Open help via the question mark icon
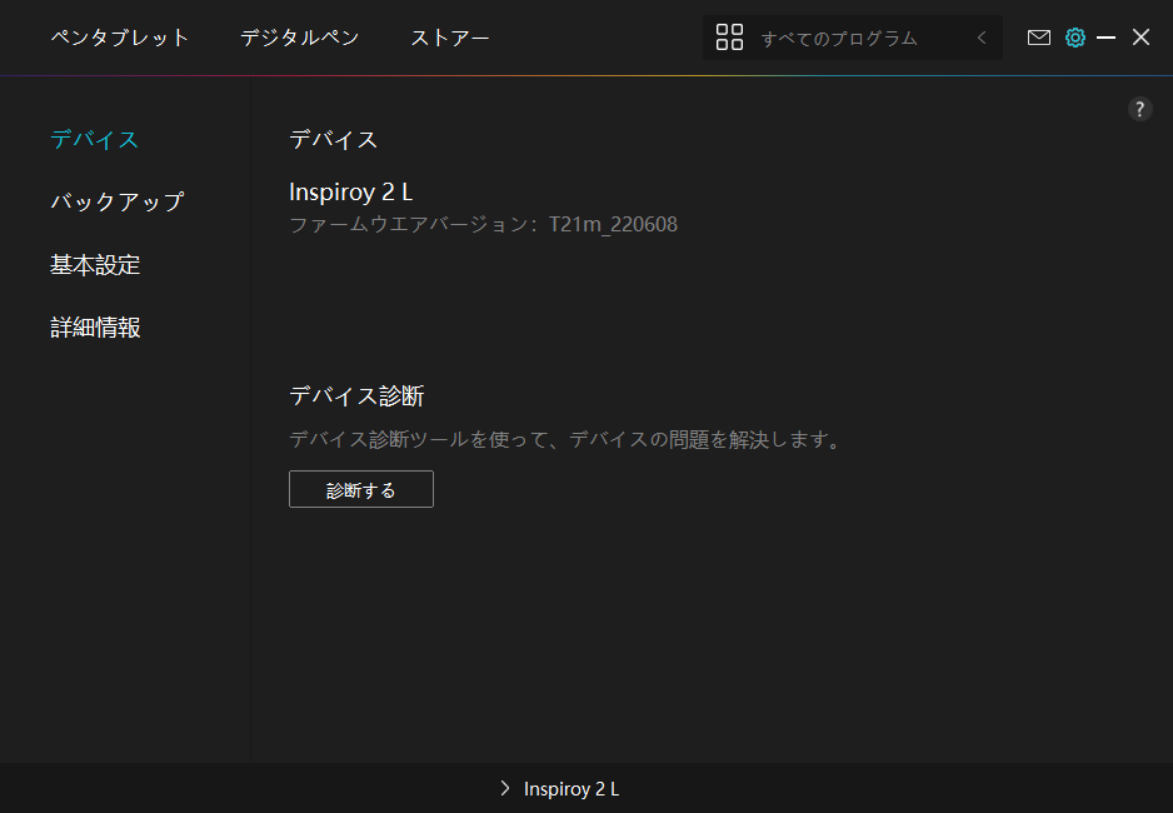Viewport: 1173px width, 813px height. pos(1140,110)
